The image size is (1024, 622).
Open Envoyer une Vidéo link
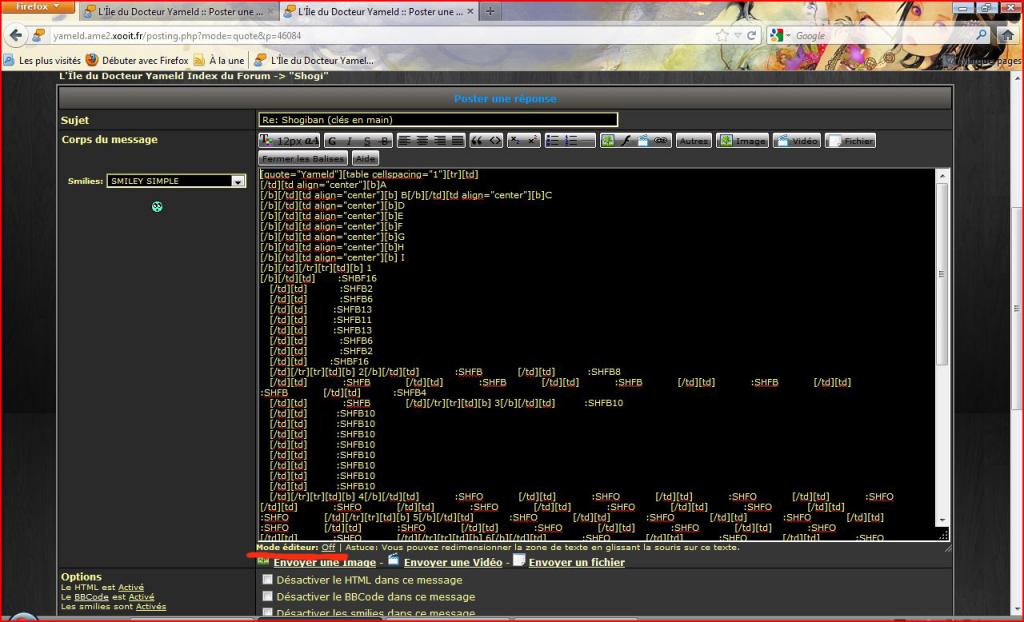[x=453, y=562]
